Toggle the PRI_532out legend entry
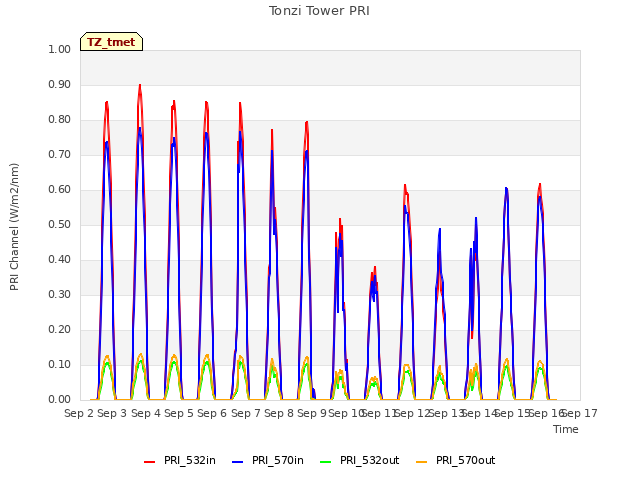Screen dimensions: 640x480 tap(360, 460)
